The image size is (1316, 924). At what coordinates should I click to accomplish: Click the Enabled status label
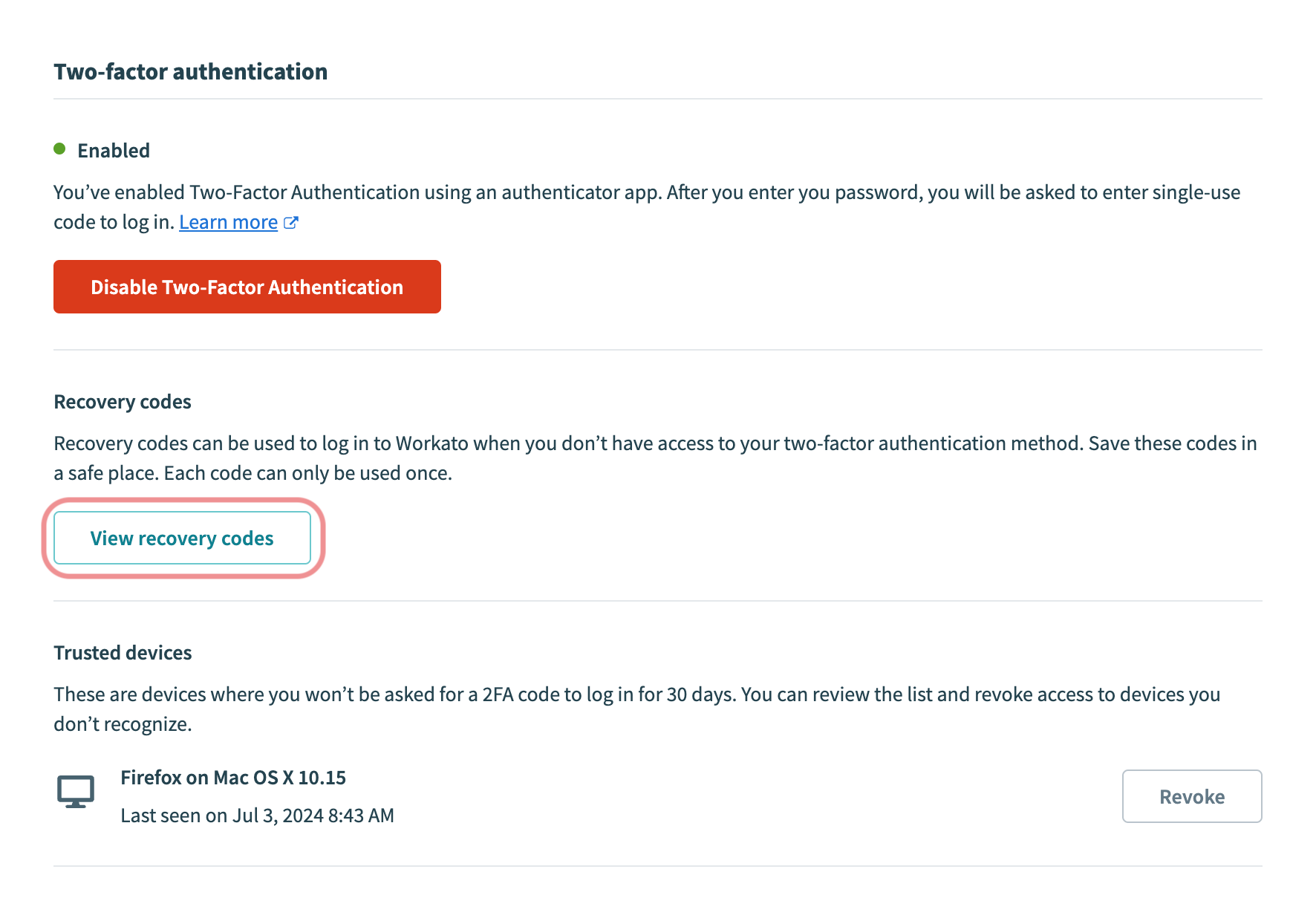click(114, 151)
